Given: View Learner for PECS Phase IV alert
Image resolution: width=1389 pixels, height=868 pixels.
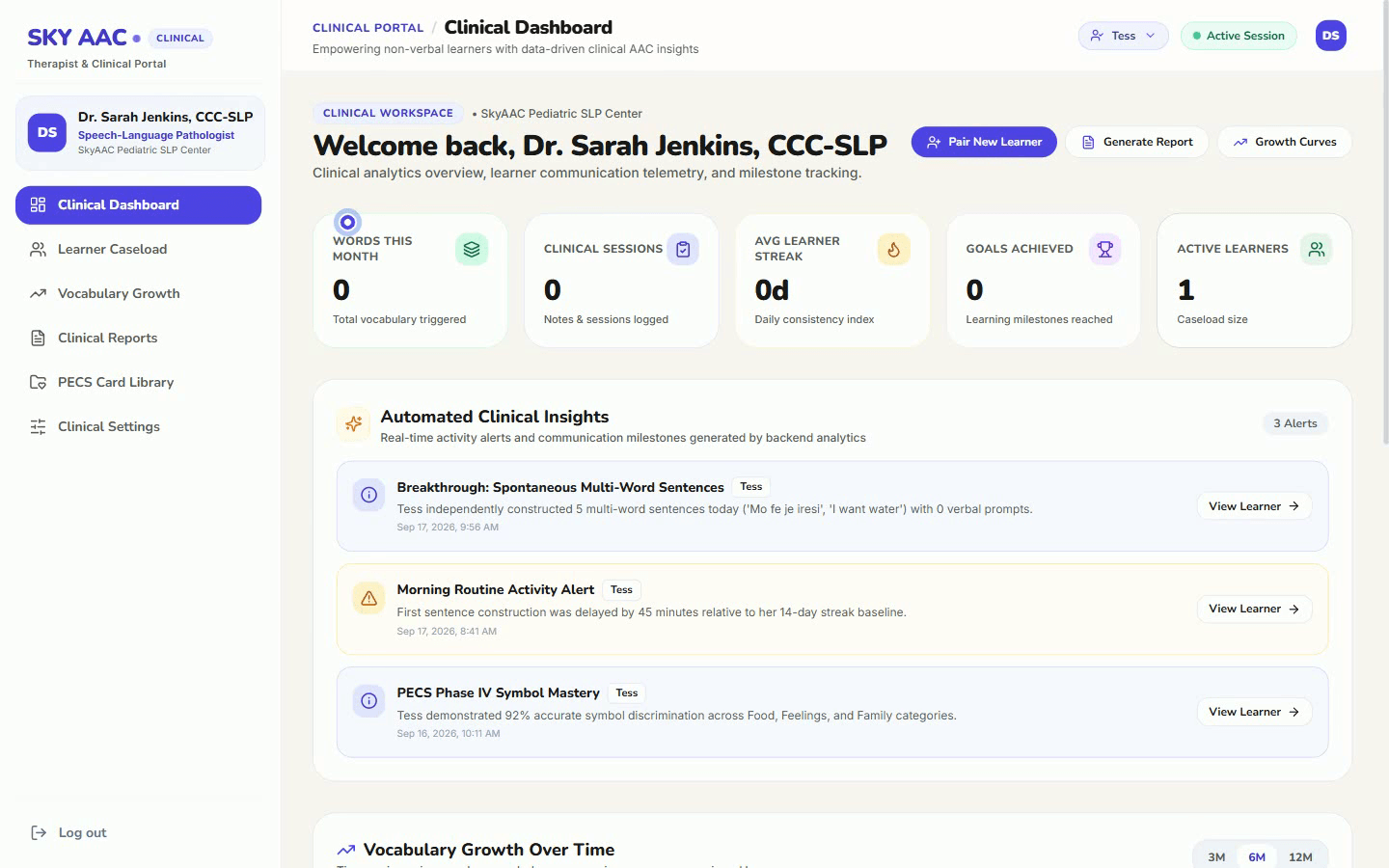Looking at the screenshot, I should click(1254, 712).
